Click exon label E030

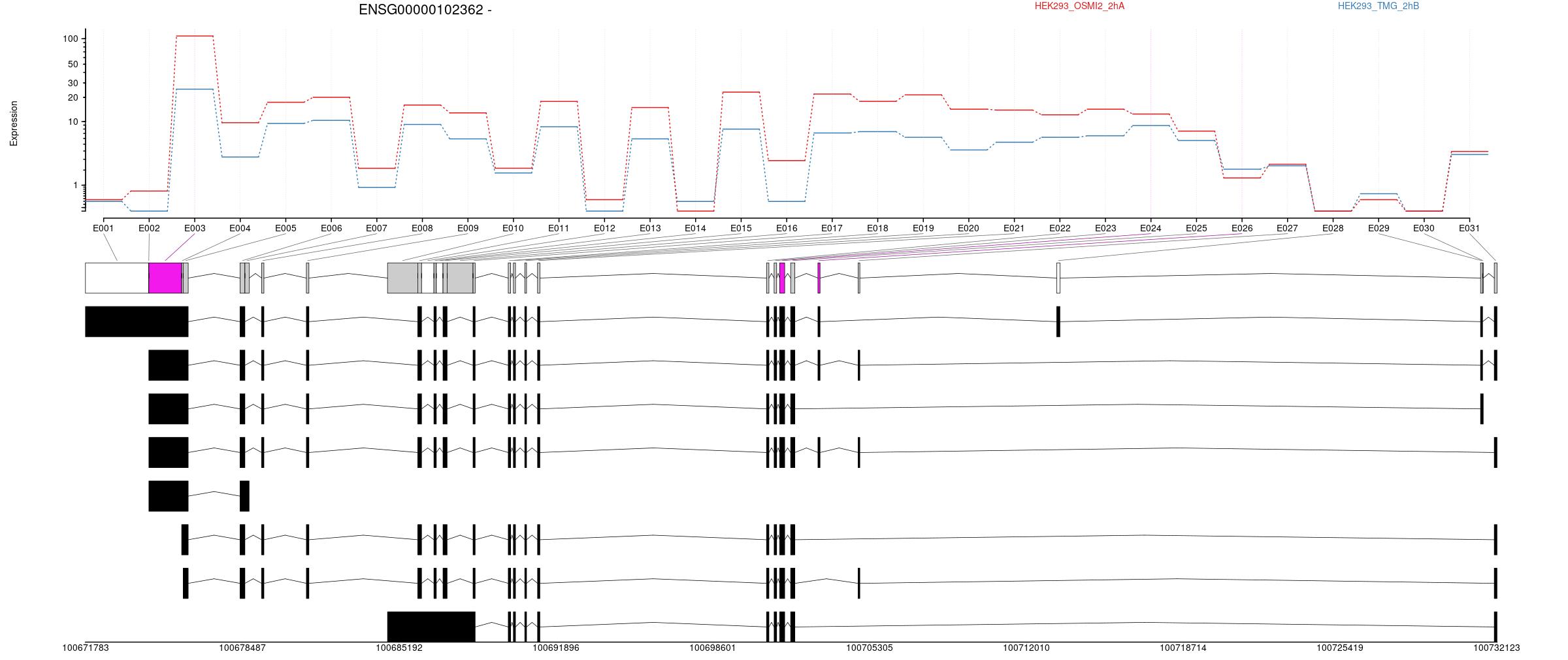pos(1424,228)
